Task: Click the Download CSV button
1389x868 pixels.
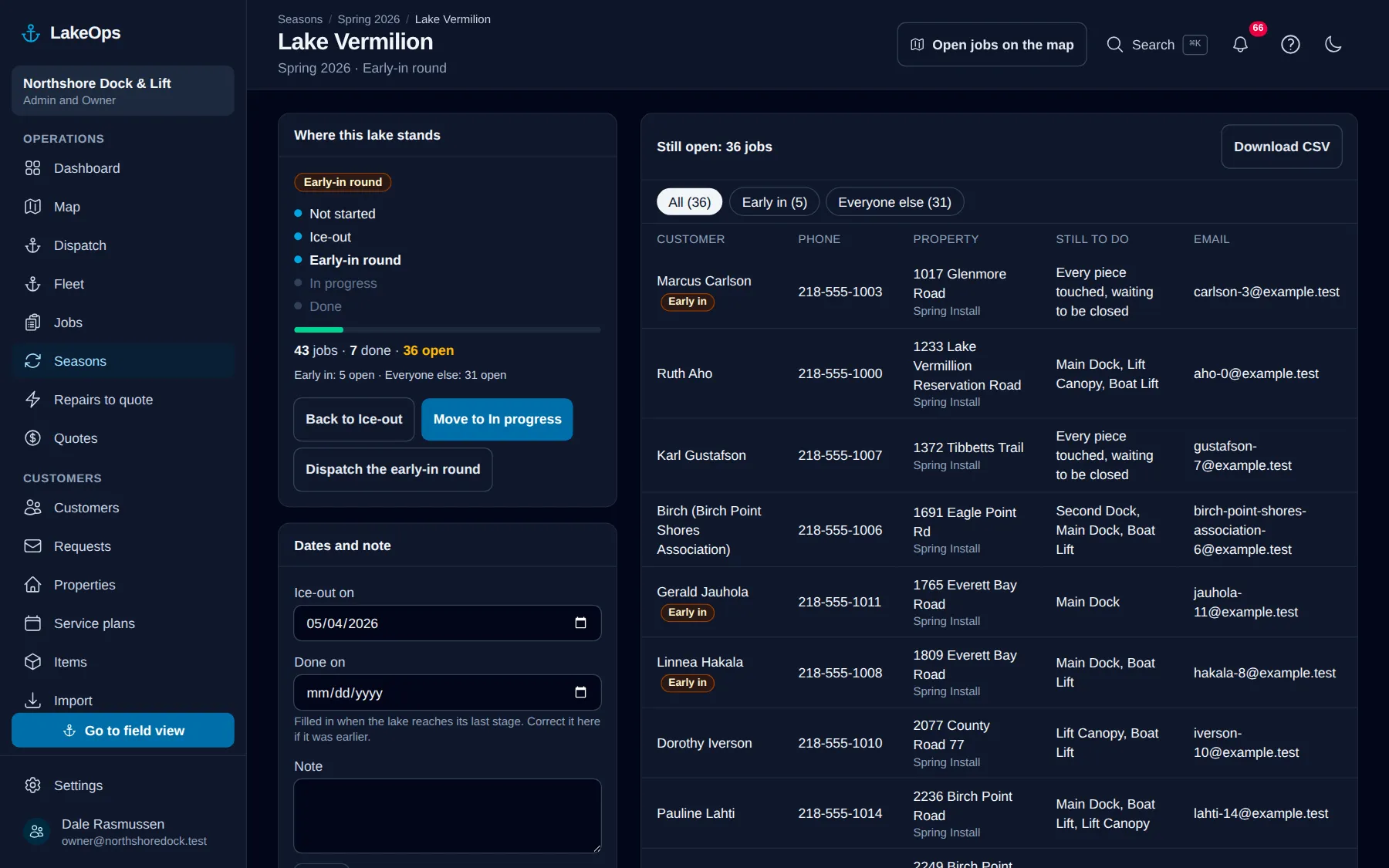Action: point(1281,147)
